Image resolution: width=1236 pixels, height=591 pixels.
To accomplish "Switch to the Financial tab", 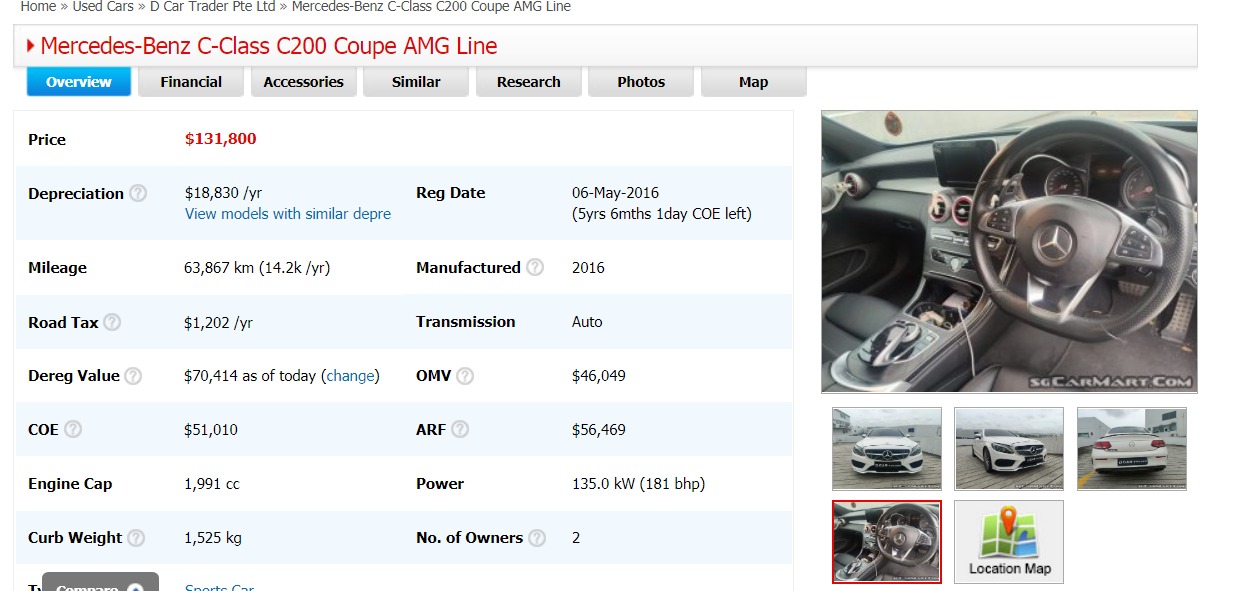I will [x=191, y=82].
